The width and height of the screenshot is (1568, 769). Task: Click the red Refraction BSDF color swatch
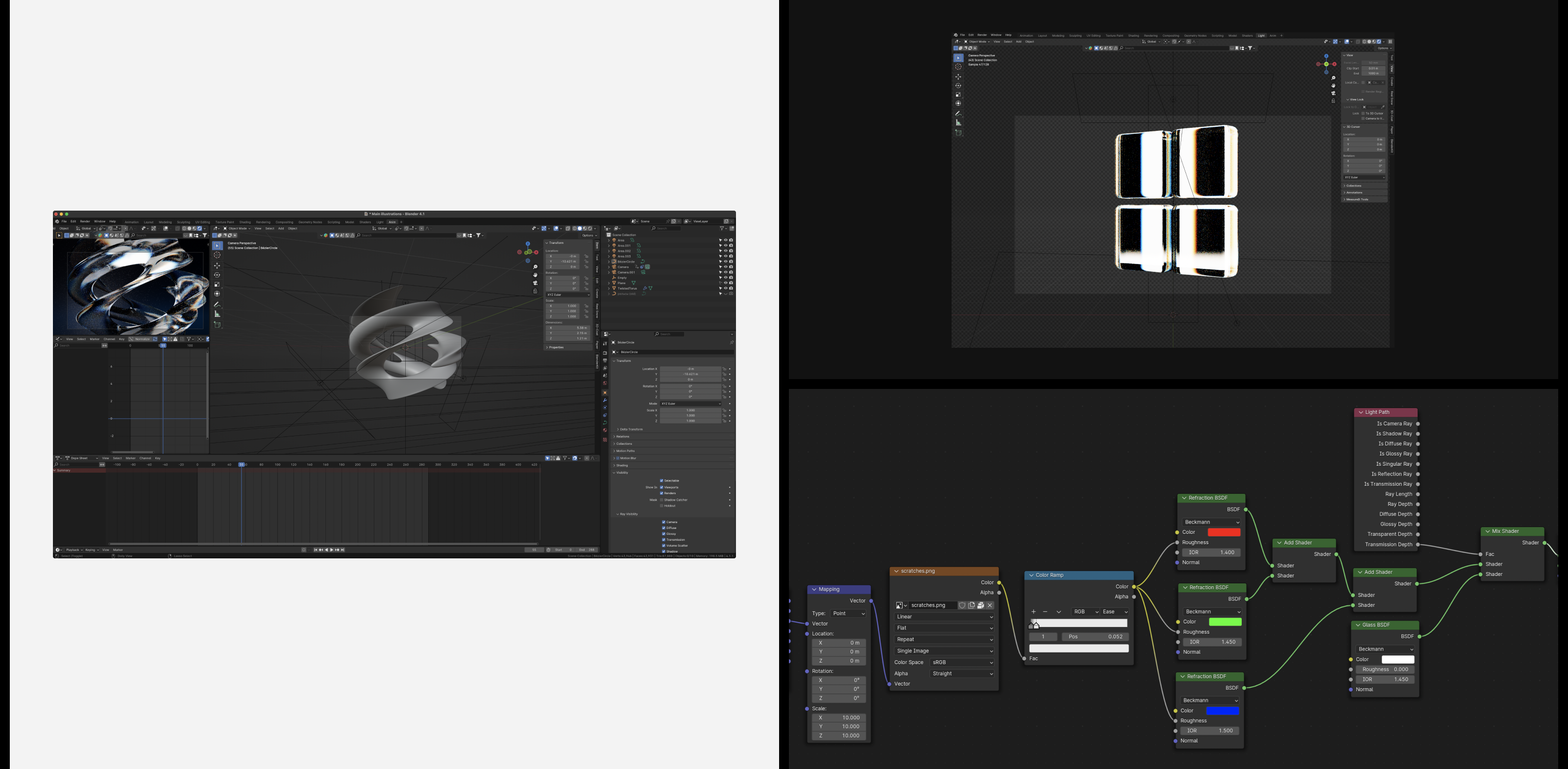pos(1224,532)
